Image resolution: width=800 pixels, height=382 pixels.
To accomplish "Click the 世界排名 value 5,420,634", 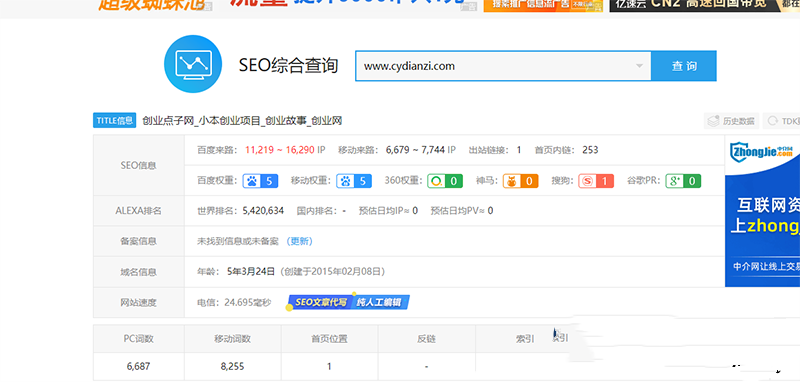I will 263,211.
